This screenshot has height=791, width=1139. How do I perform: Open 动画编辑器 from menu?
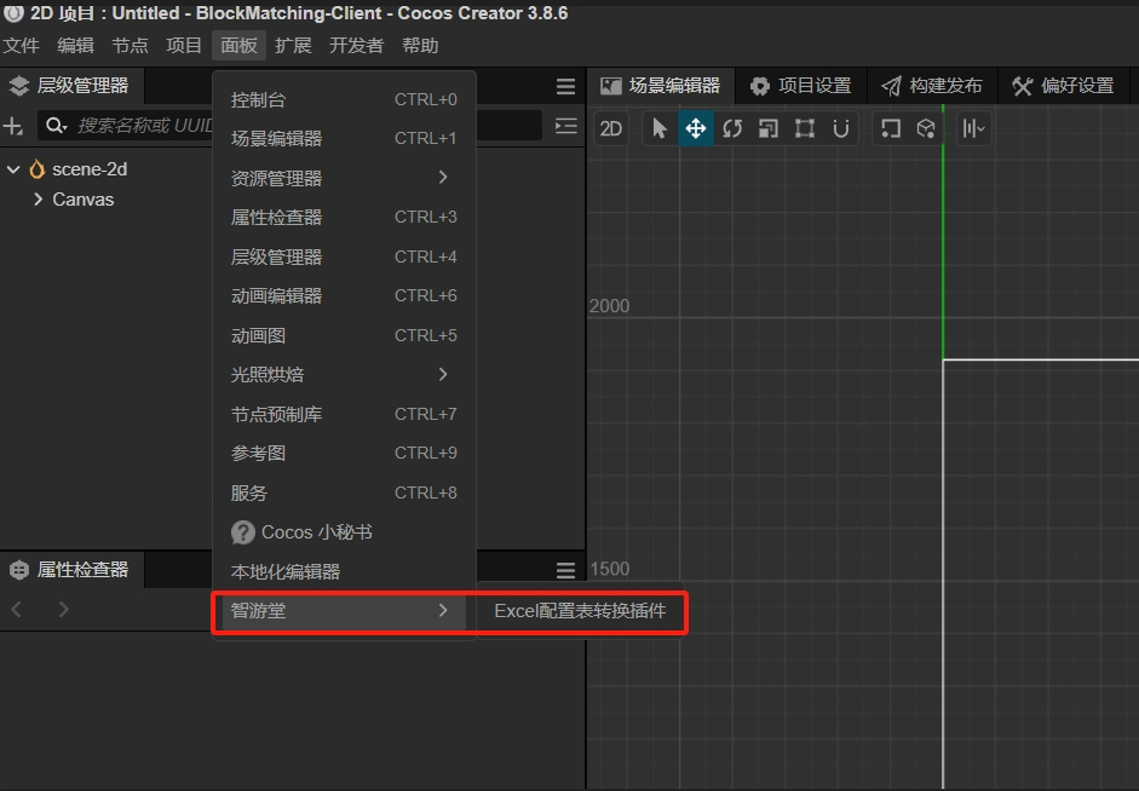344,296
